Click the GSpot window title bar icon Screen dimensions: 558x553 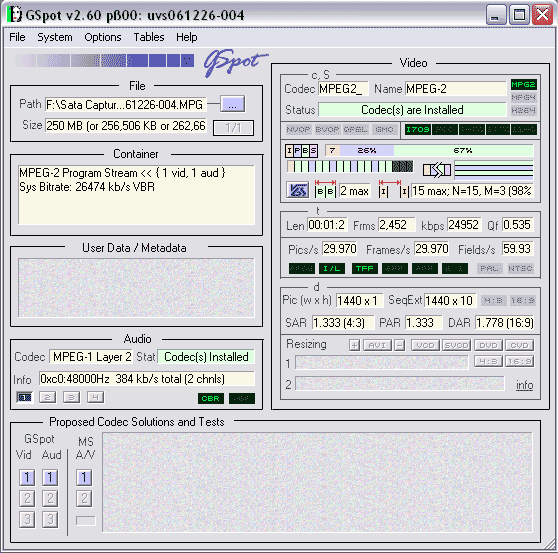15,15
